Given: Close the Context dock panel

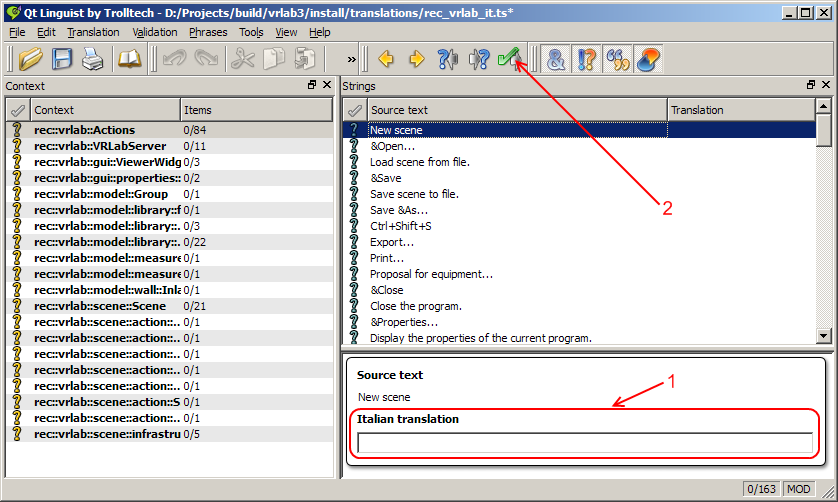Looking at the screenshot, I should [x=327, y=84].
